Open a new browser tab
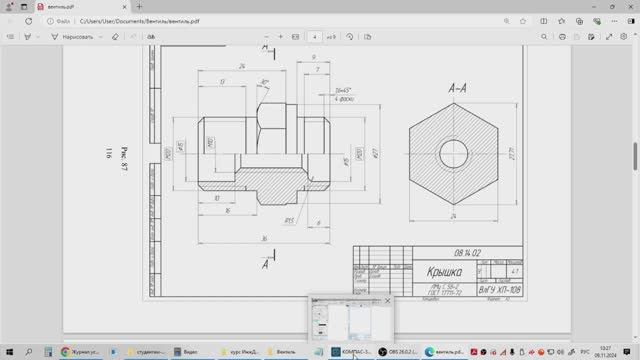The width and height of the screenshot is (640, 360). [139, 7]
